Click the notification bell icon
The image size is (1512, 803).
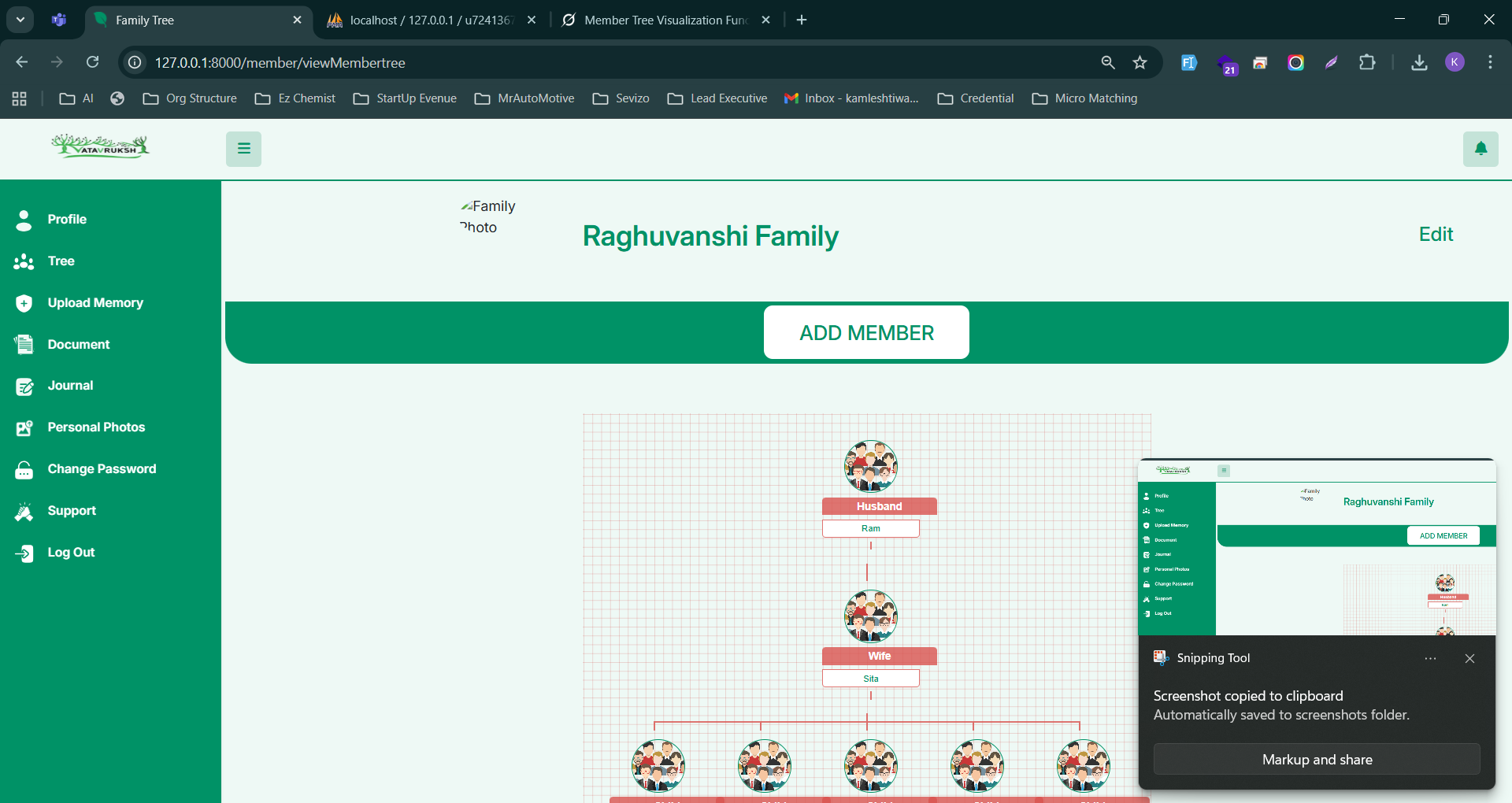coord(1480,149)
